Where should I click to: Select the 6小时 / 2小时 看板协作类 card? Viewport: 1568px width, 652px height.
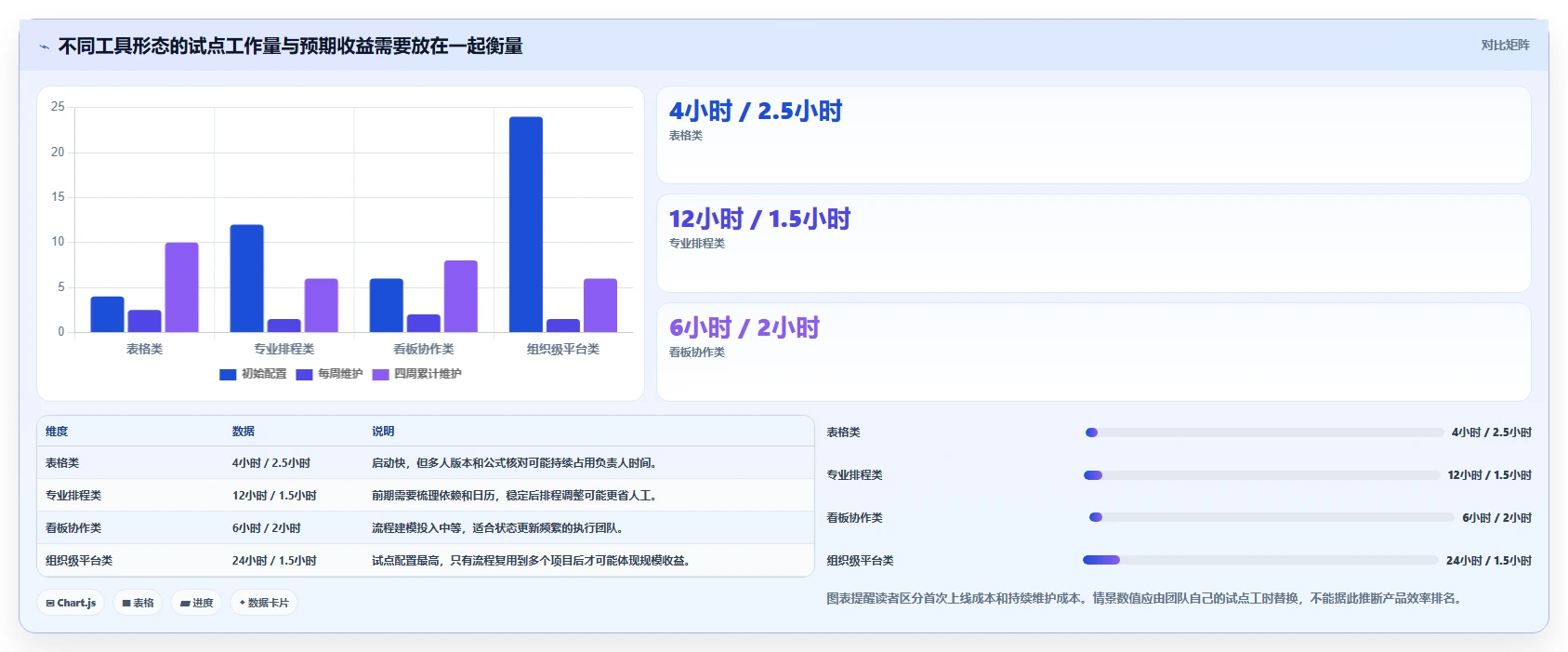1093,352
